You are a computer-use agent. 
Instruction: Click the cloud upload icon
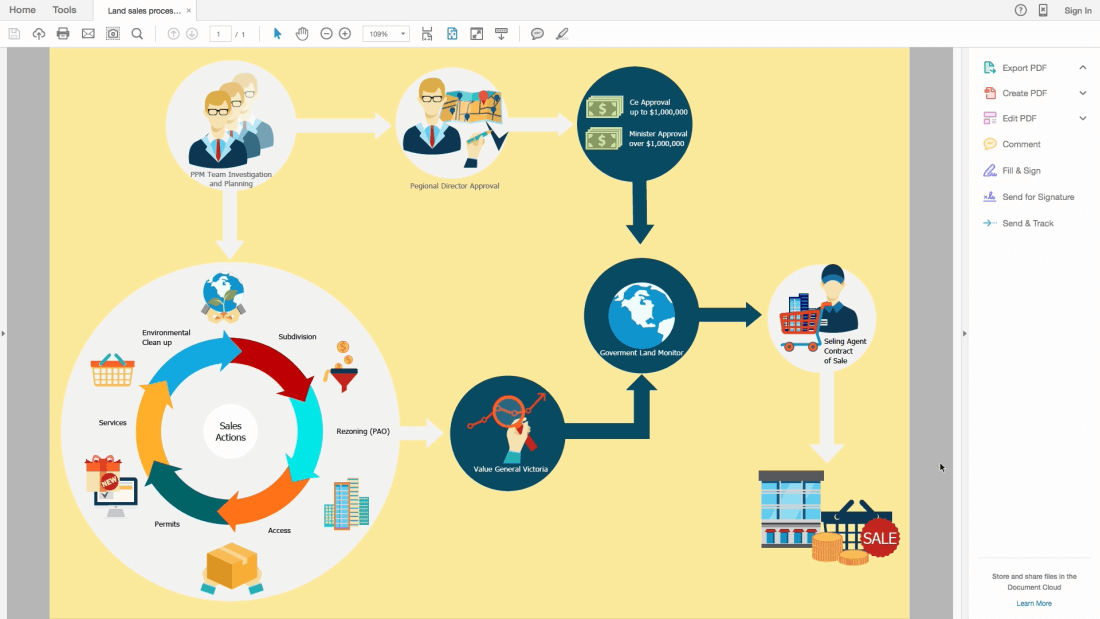tap(39, 34)
